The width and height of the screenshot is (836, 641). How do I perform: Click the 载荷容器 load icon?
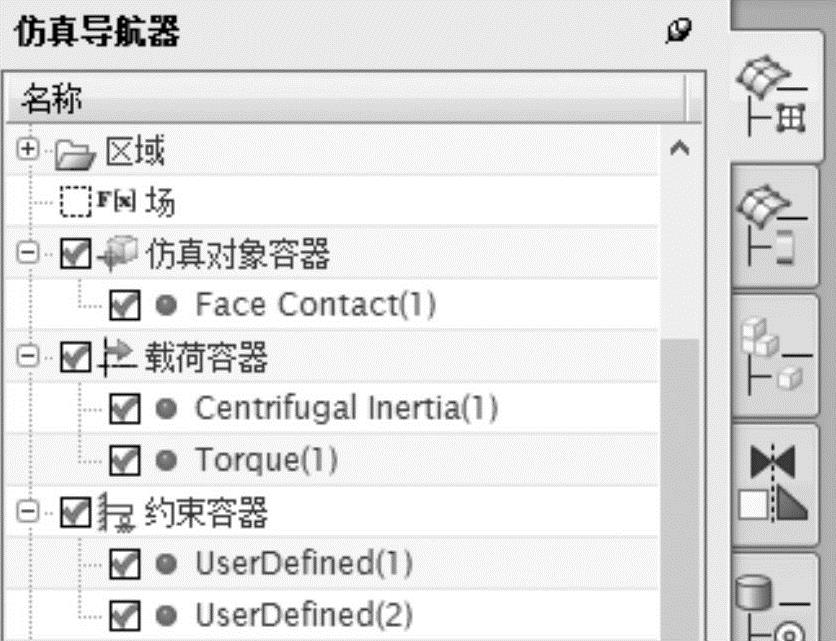pos(118,357)
